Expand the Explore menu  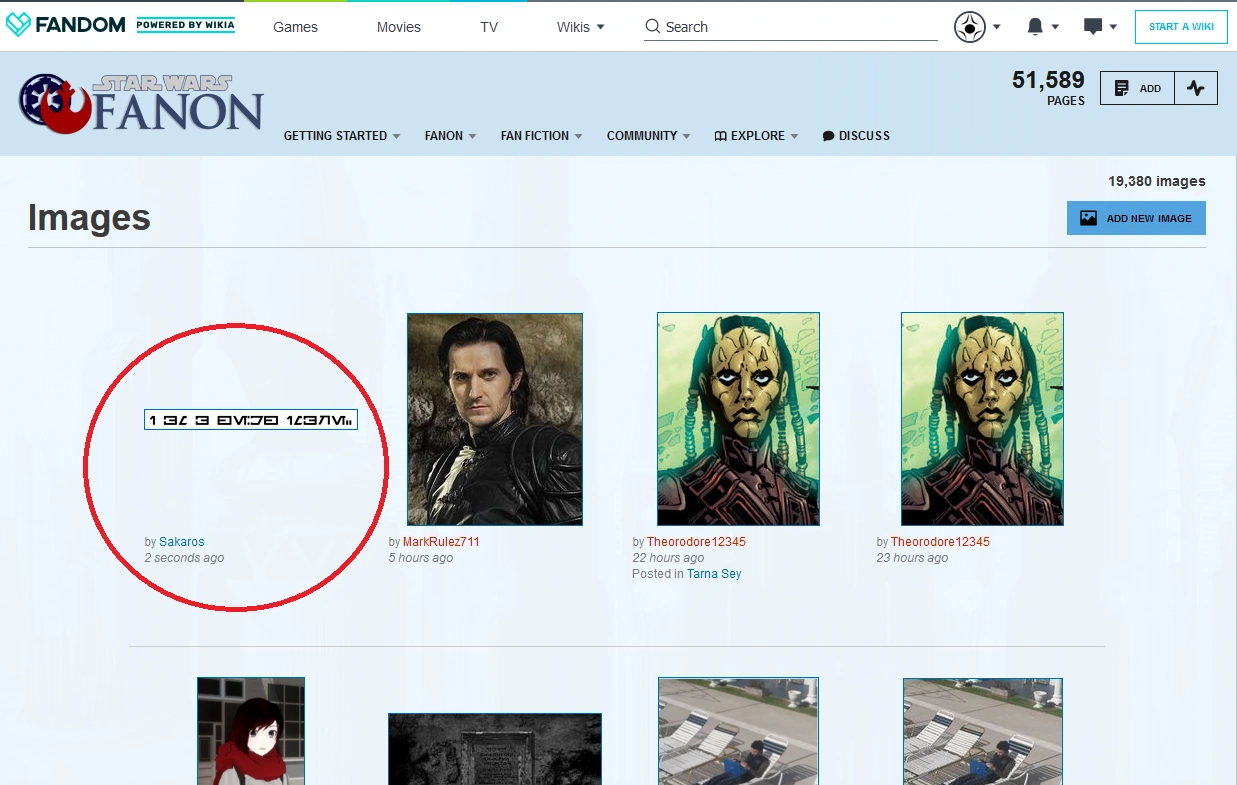click(756, 136)
